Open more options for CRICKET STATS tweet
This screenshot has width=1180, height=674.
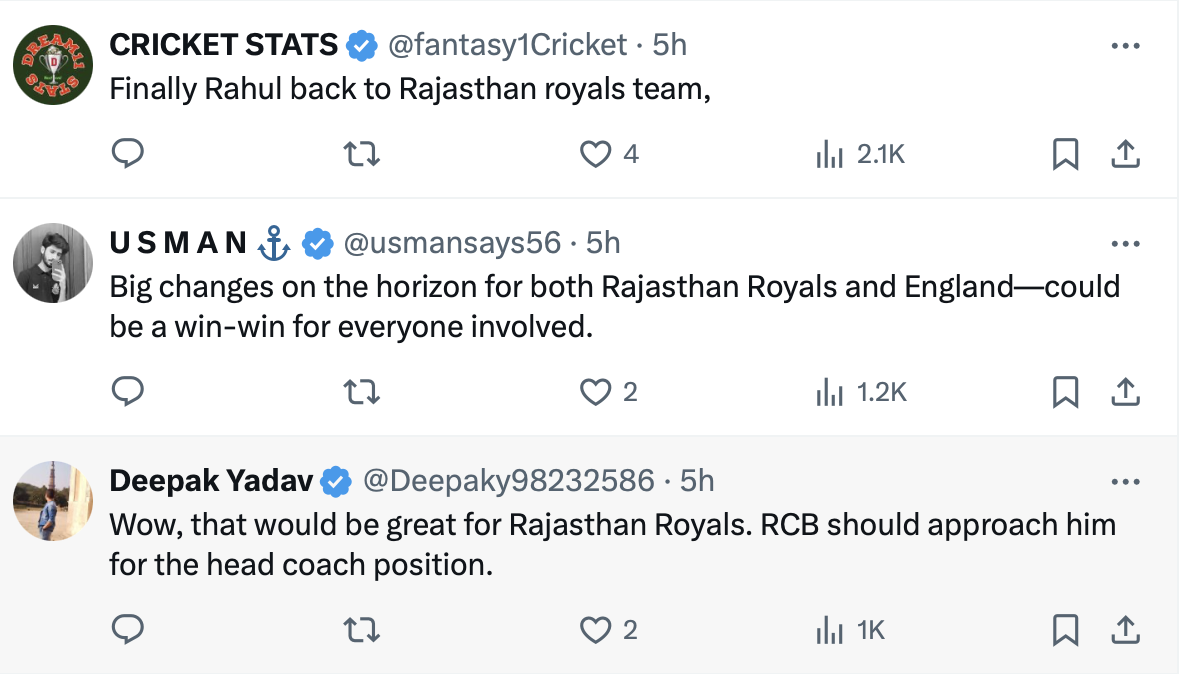(1125, 46)
